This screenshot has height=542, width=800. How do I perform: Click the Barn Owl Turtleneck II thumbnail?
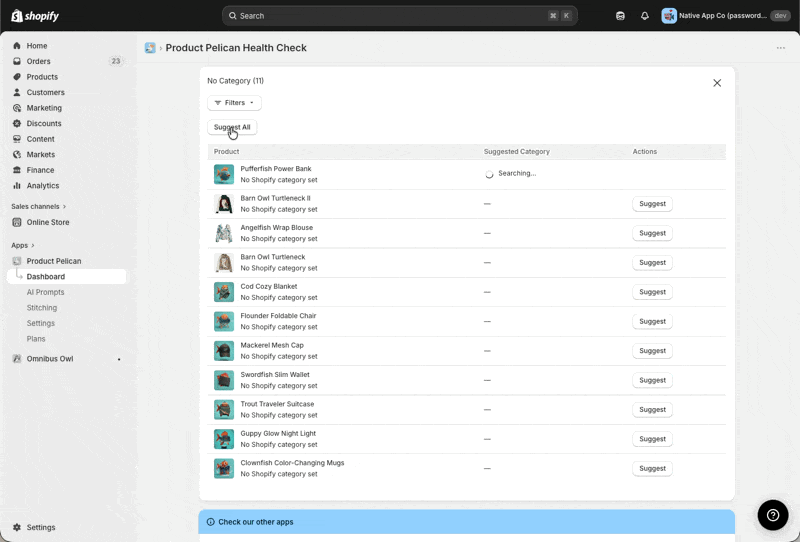click(x=224, y=204)
